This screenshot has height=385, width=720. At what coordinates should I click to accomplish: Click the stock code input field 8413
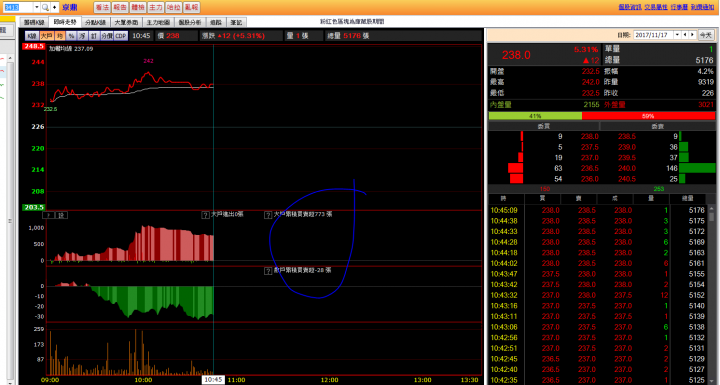tap(17, 7)
